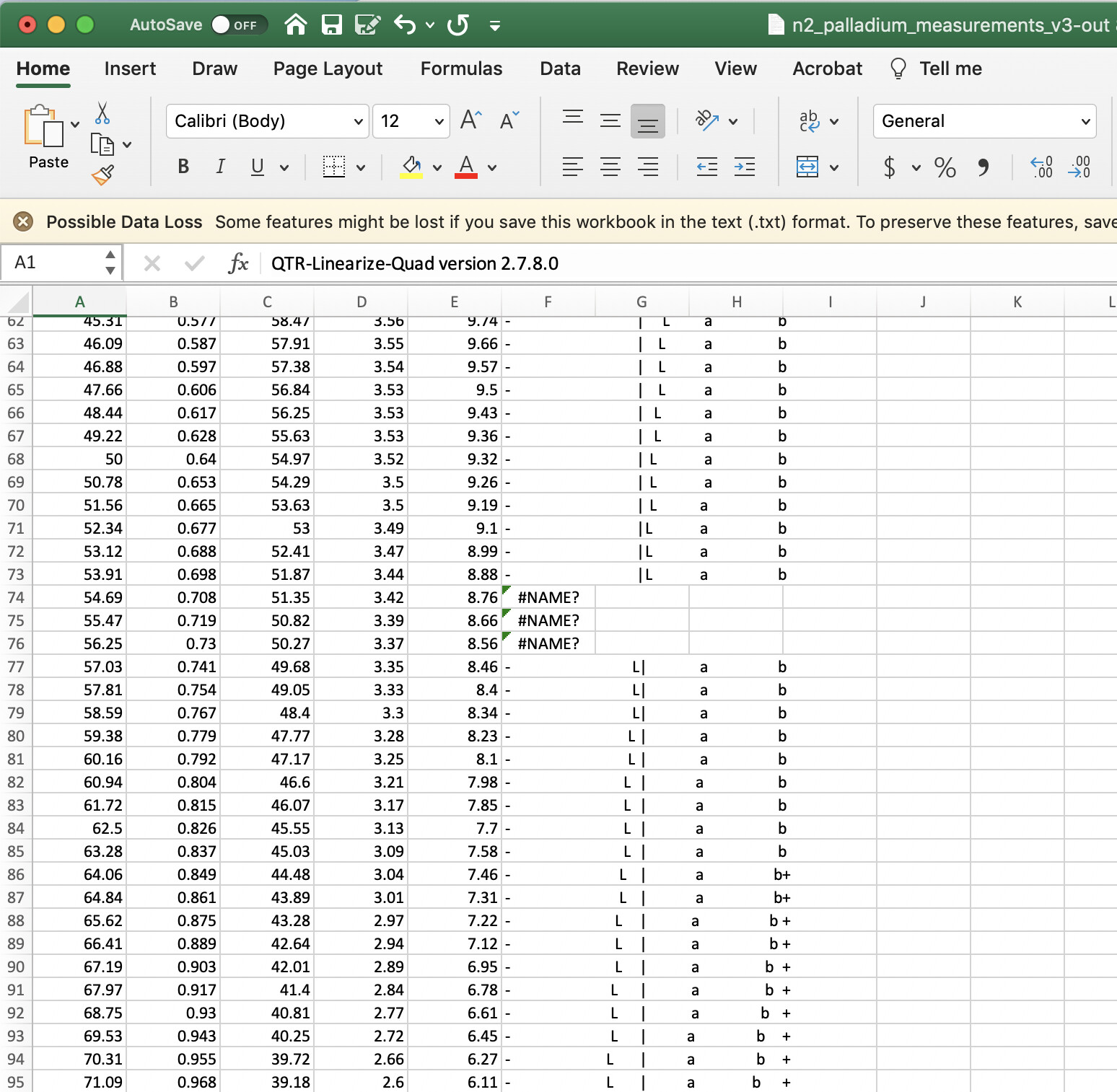The image size is (1117, 1092).
Task: Toggle Bold formatting
Action: [x=183, y=167]
